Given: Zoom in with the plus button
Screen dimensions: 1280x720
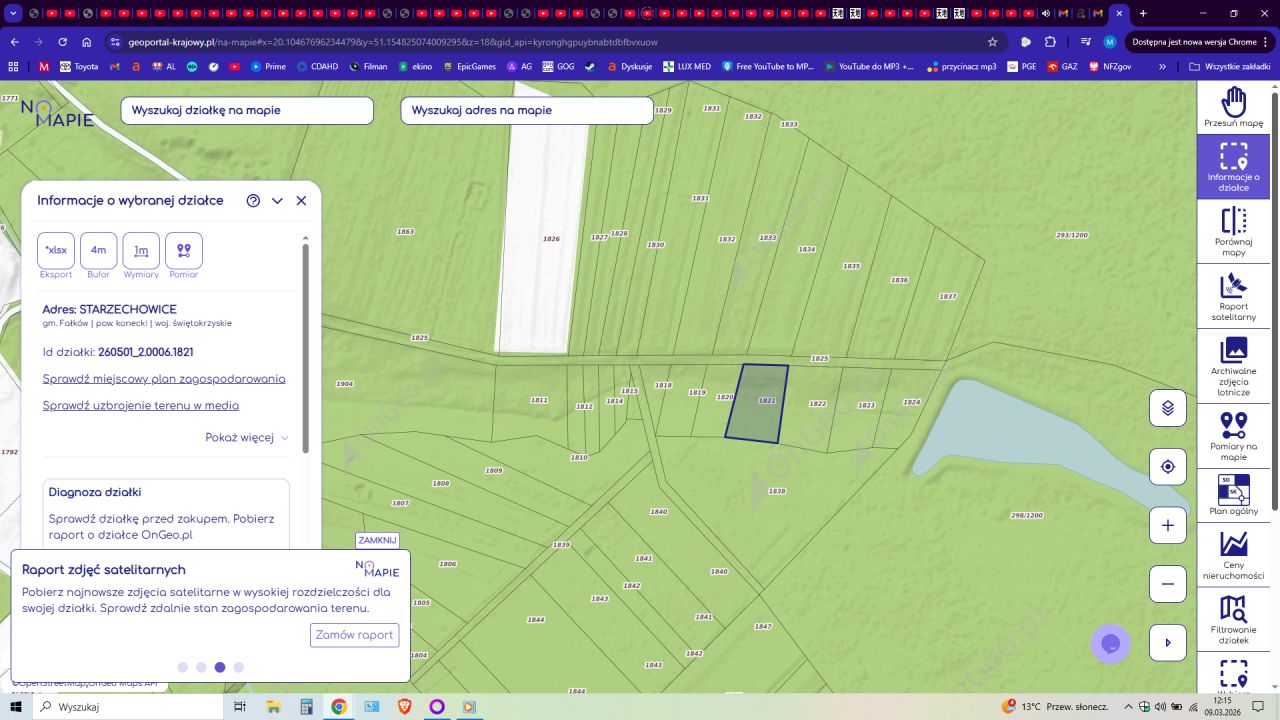Looking at the screenshot, I should pos(1167,525).
